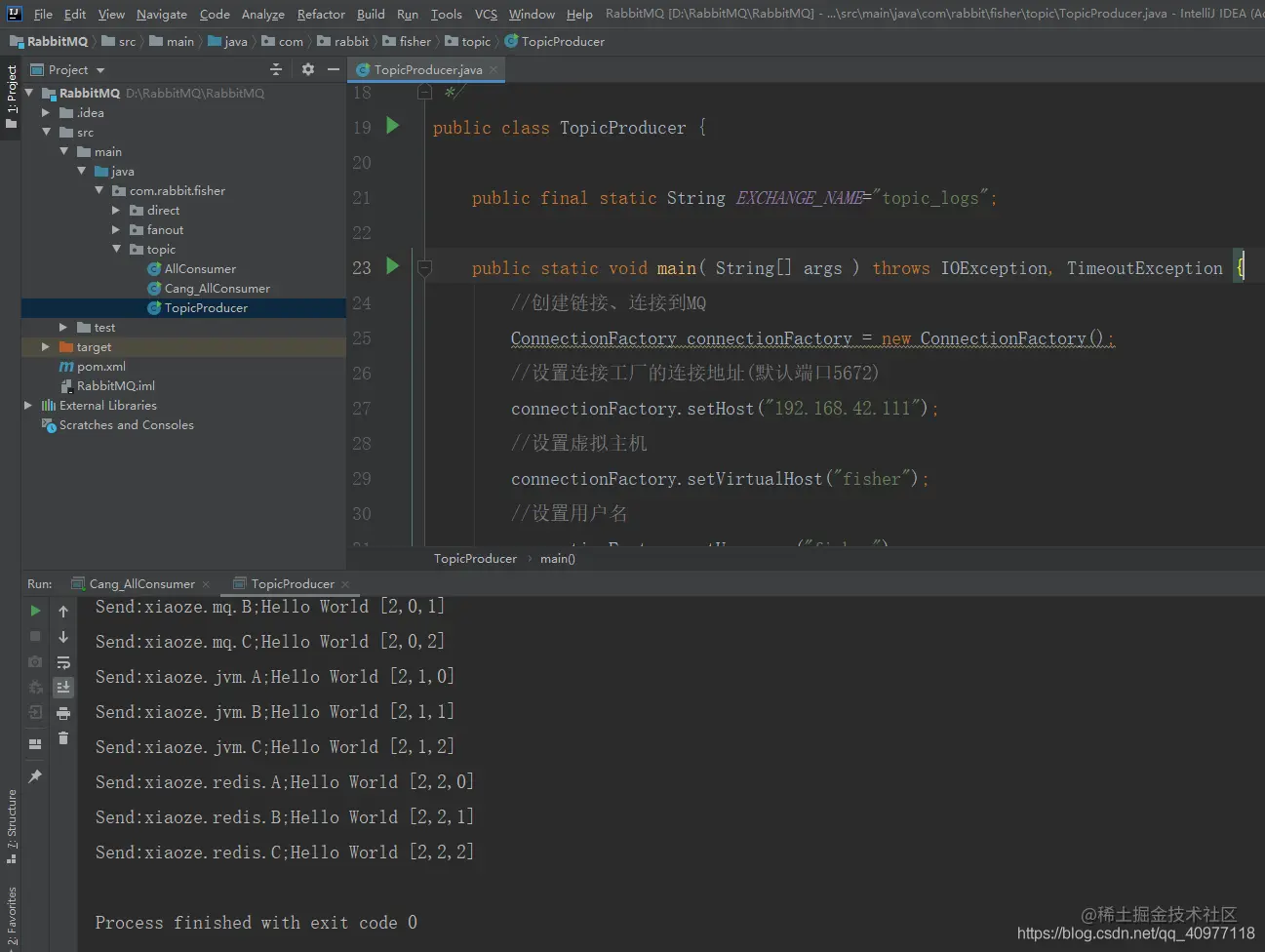Click the EXCHANGE_NAME constant on line 21

tap(799, 198)
